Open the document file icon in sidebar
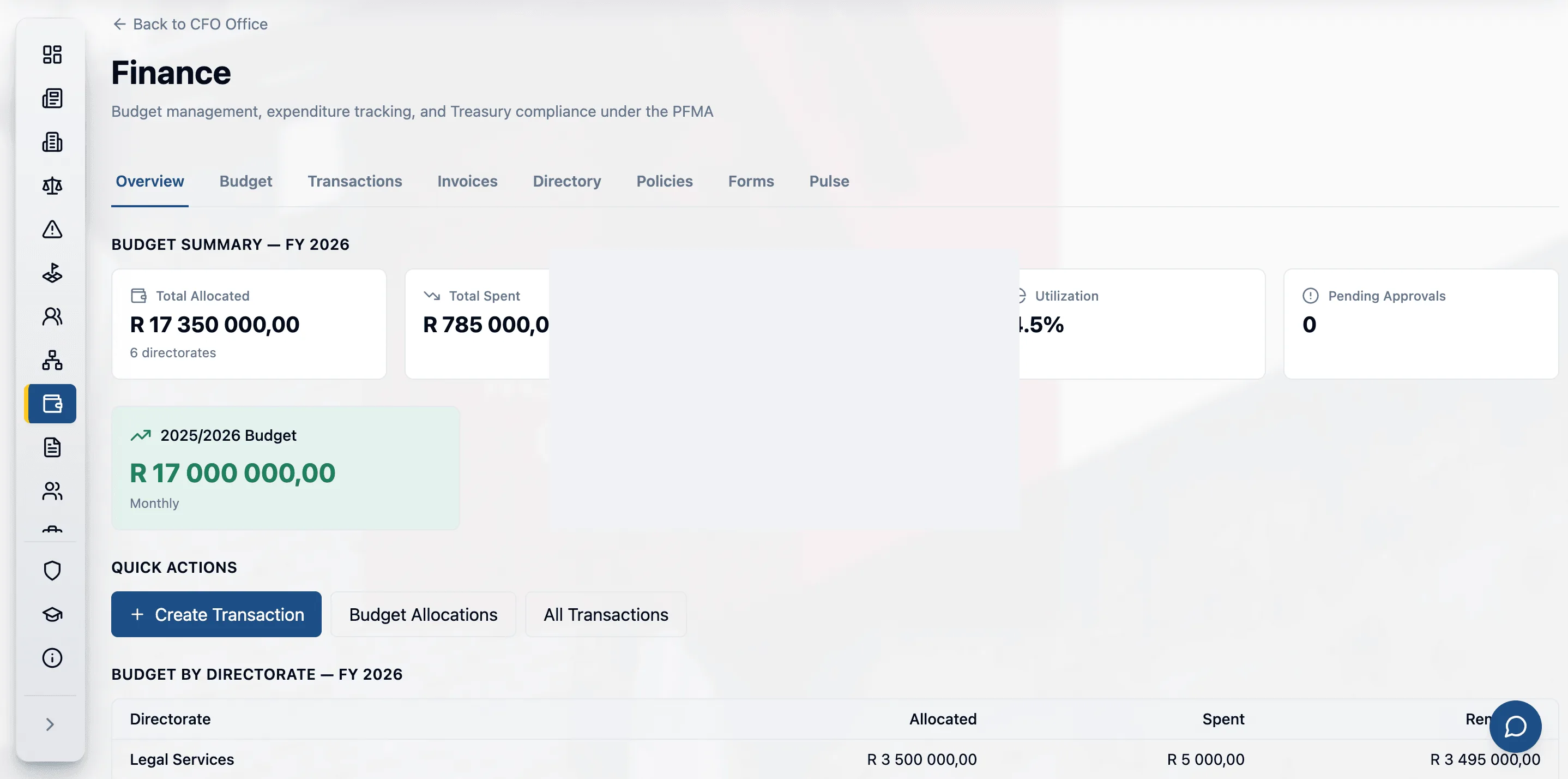The width and height of the screenshot is (1568, 779). pos(52,448)
